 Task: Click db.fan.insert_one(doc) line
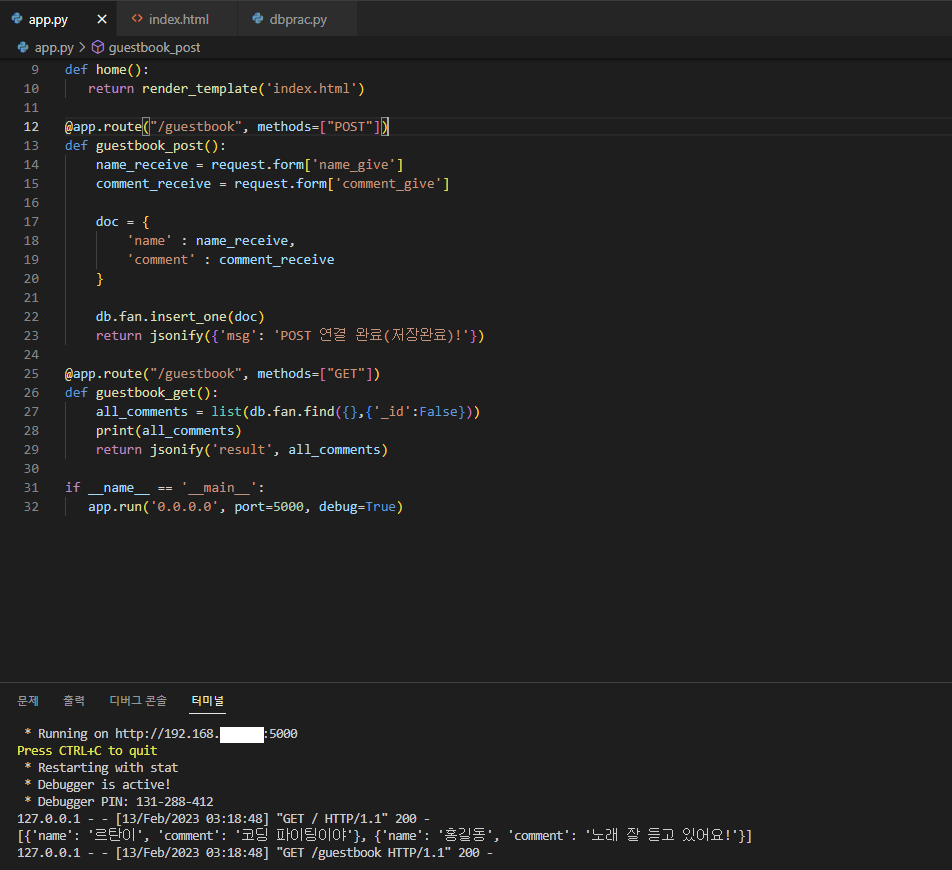[180, 316]
